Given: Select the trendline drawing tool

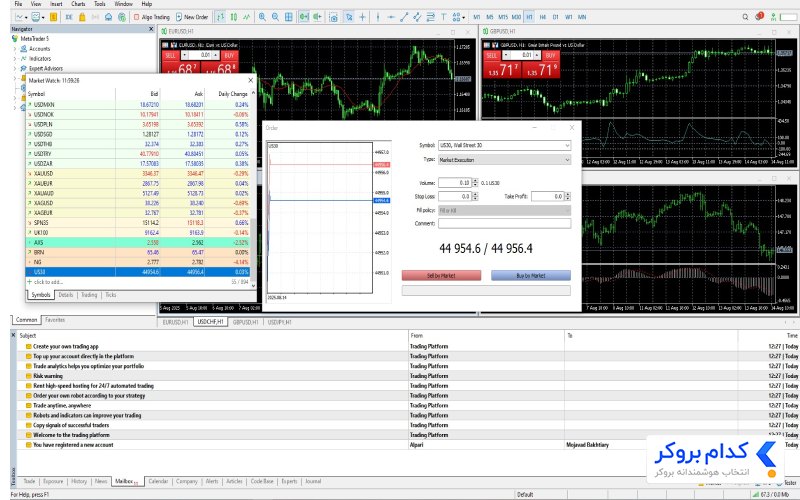Looking at the screenshot, I should point(404,17).
